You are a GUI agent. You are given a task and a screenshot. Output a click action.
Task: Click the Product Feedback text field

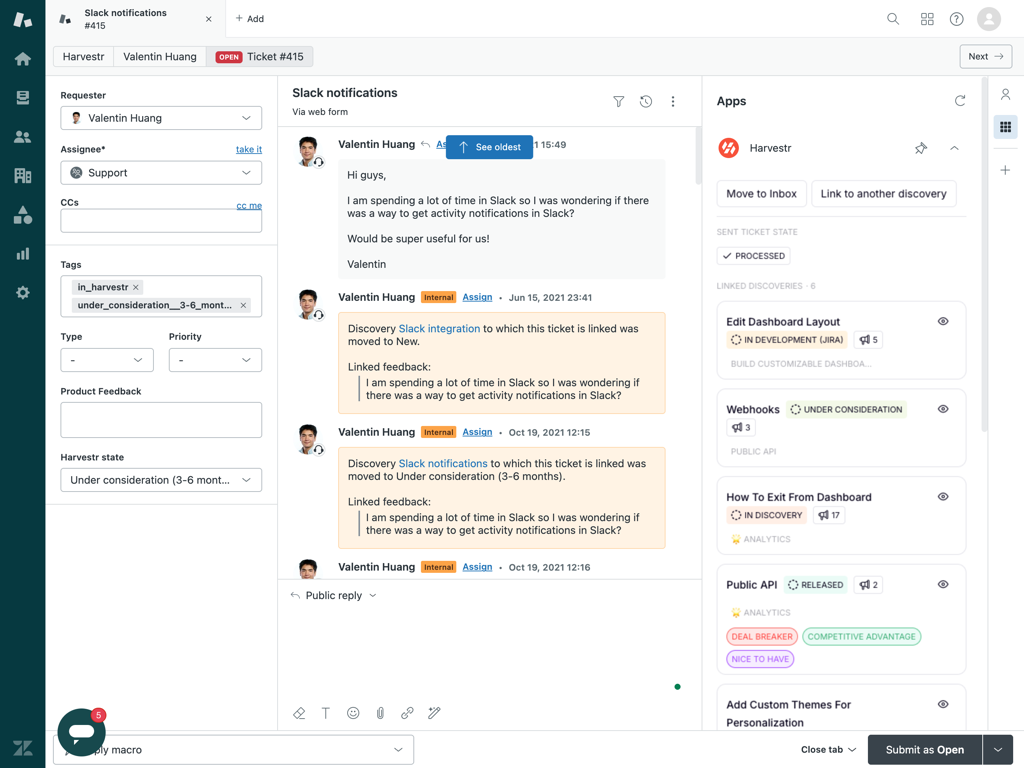(x=161, y=420)
